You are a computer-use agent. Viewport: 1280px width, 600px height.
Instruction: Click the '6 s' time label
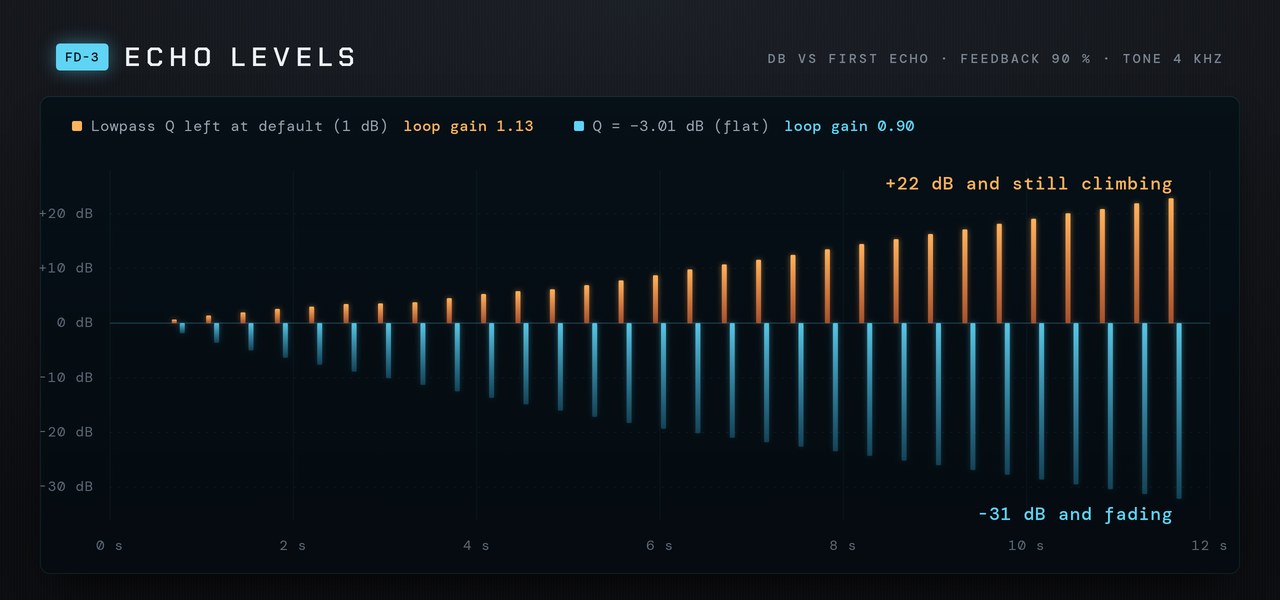point(660,546)
